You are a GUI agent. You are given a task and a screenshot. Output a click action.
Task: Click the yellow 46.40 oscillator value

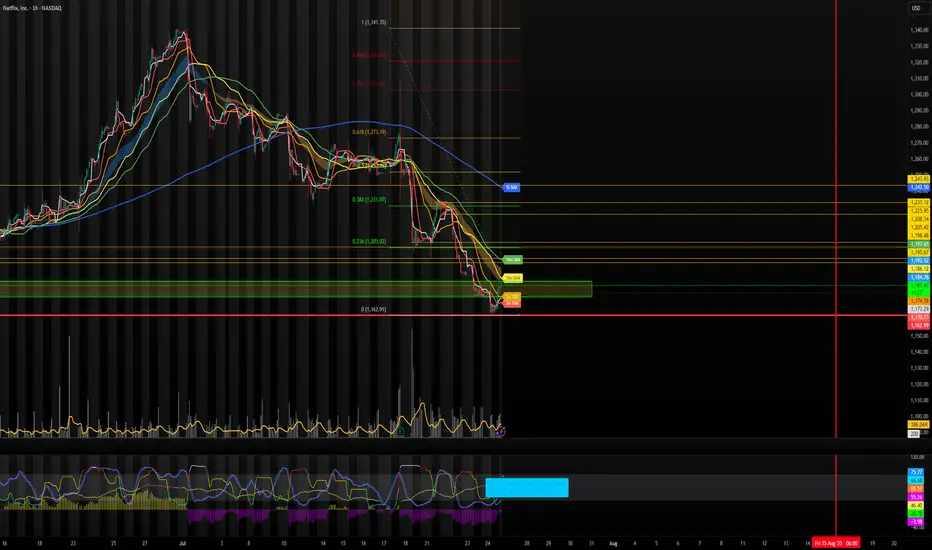(x=916, y=505)
